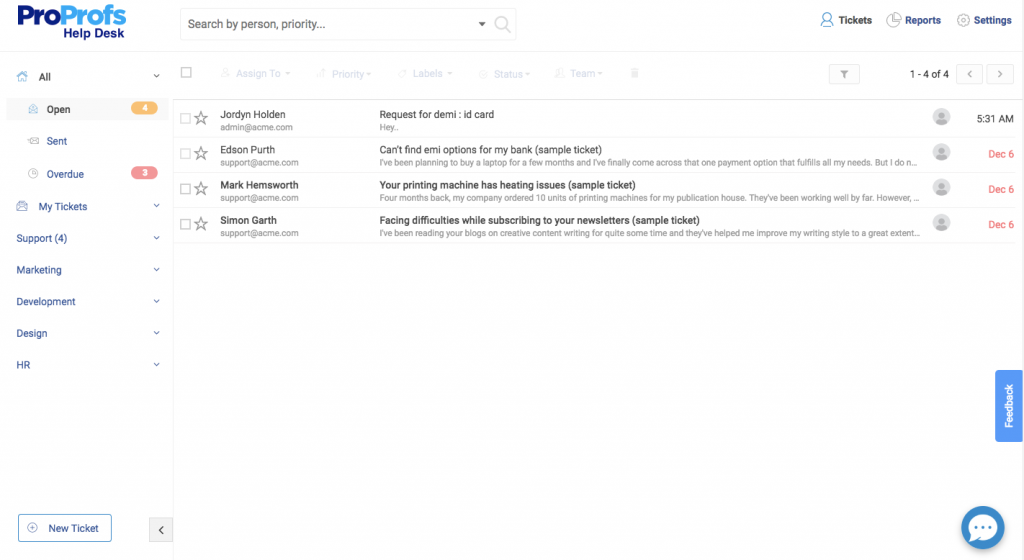Viewport: 1024px width, 560px height.
Task: Star the Jordyn Holden ticket
Action: tap(201, 118)
